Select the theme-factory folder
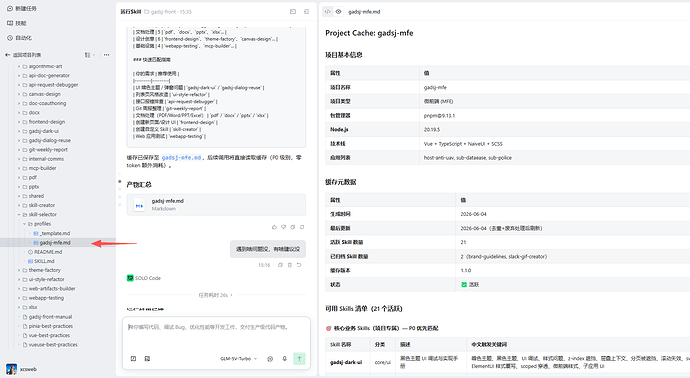Screen dimensions: 690x378 (x=41, y=270)
